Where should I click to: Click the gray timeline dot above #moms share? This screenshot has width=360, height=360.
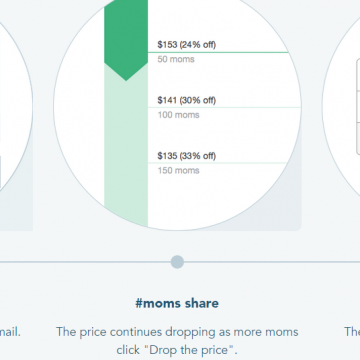pyautogui.click(x=177, y=262)
